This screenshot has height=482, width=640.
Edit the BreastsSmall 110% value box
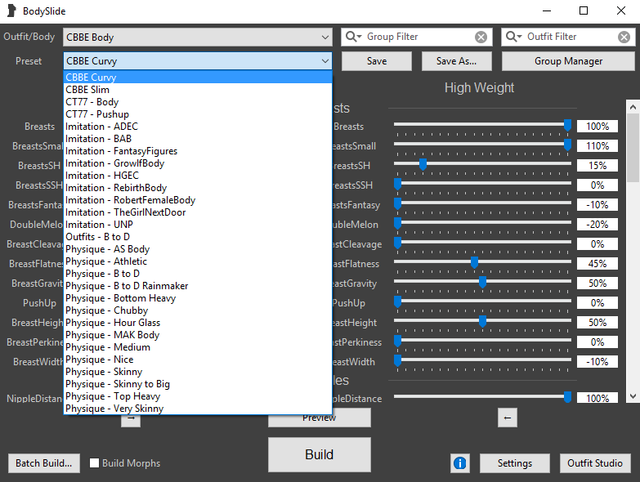tap(597, 146)
